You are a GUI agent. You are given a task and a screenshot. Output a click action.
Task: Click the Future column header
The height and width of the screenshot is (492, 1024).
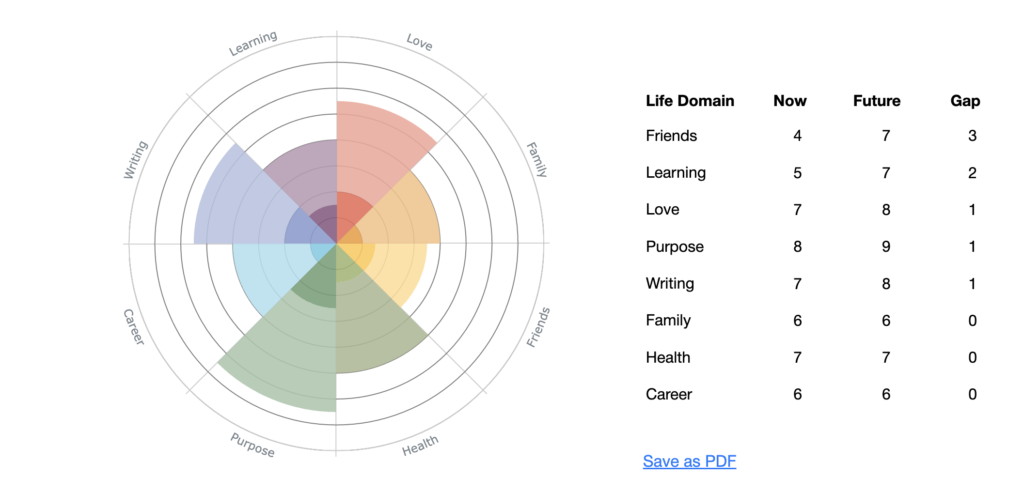pyautogui.click(x=876, y=101)
